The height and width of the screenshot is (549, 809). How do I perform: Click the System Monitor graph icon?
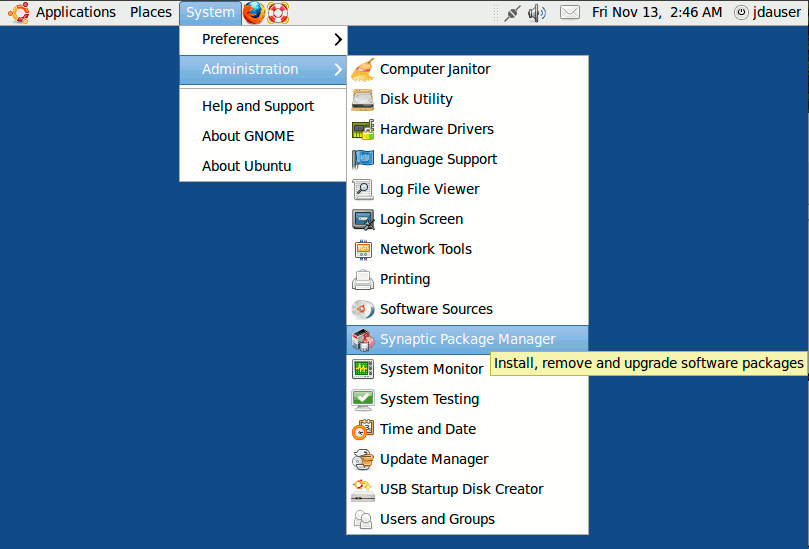point(363,370)
